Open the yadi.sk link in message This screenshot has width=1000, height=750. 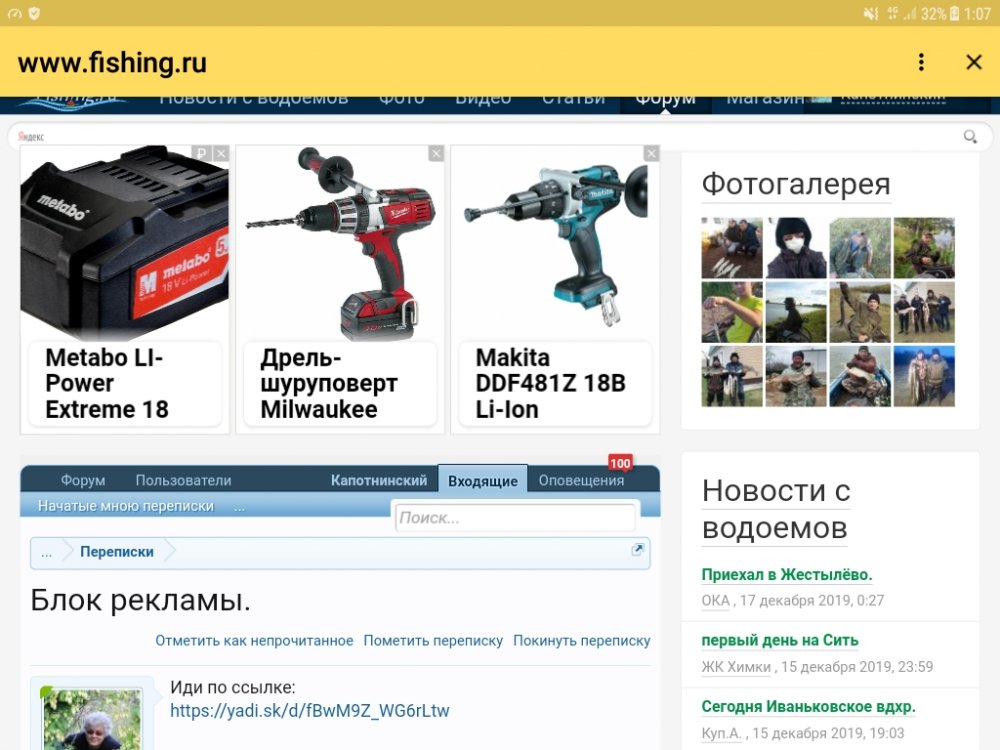(x=309, y=710)
